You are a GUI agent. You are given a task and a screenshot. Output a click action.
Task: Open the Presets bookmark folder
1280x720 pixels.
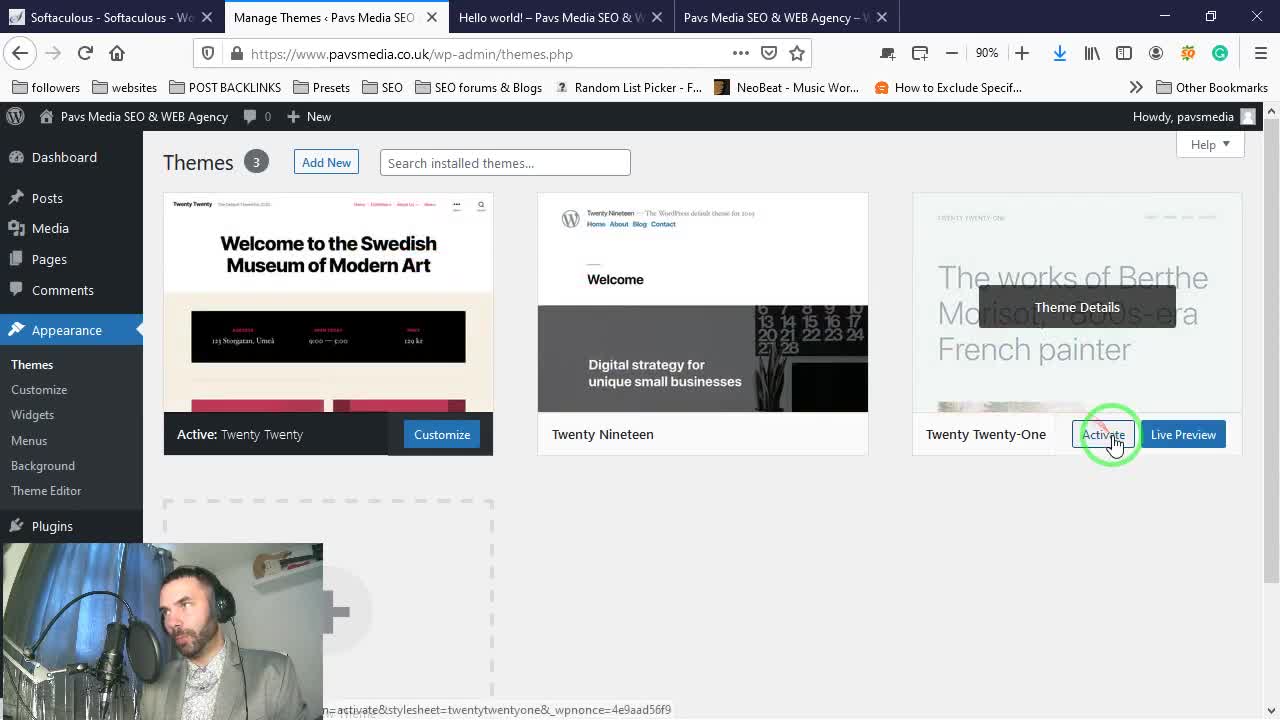(321, 87)
